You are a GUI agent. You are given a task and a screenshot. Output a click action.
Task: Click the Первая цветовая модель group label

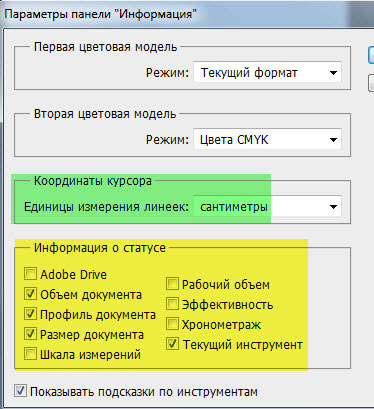105,47
